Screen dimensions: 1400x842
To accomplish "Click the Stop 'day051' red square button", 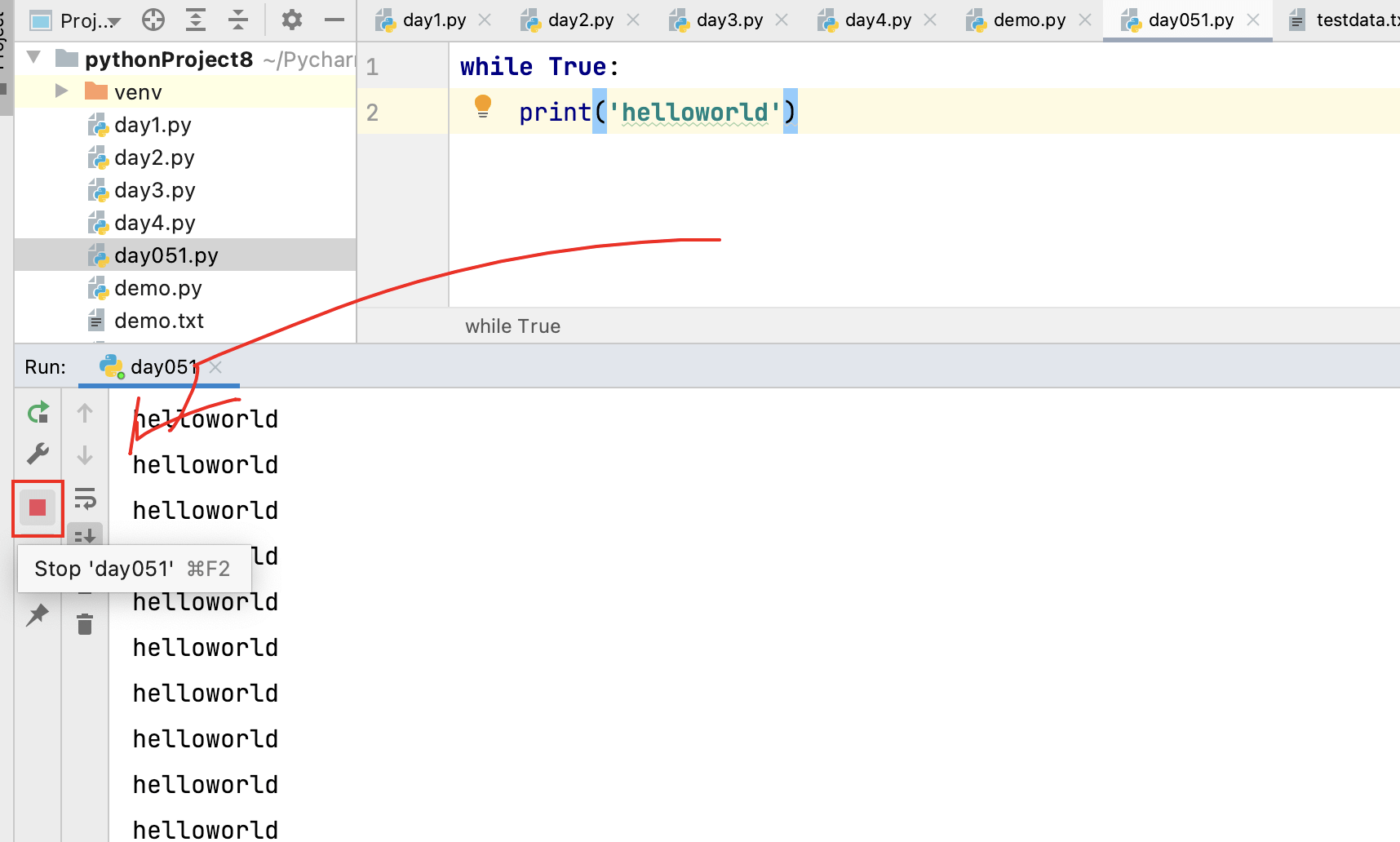I will [x=38, y=507].
